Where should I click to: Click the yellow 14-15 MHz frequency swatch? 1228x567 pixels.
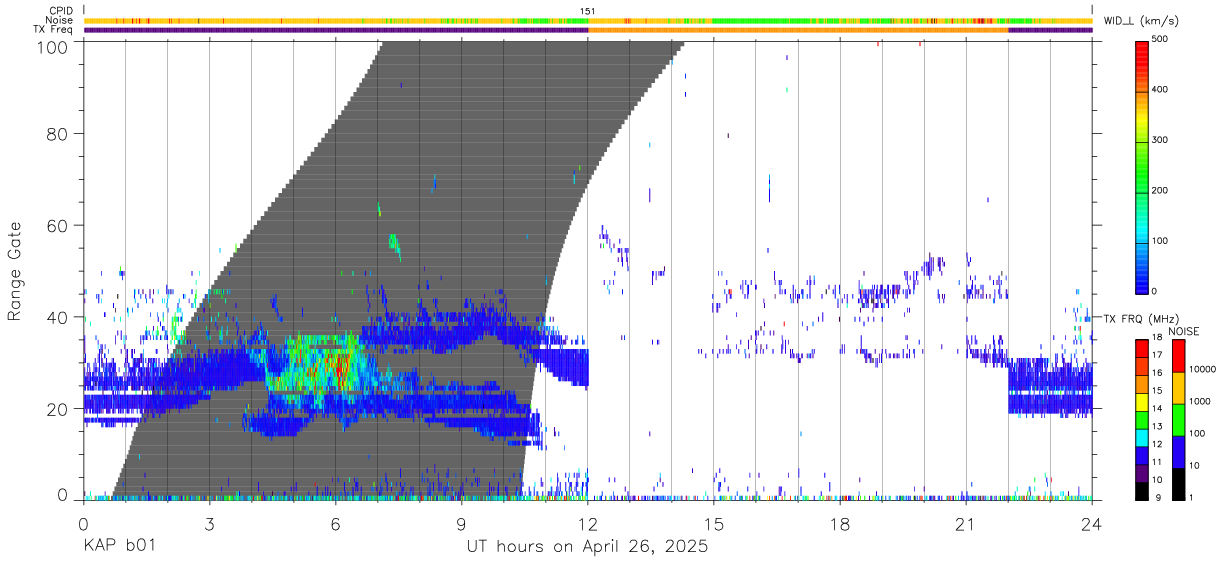pyautogui.click(x=1141, y=402)
